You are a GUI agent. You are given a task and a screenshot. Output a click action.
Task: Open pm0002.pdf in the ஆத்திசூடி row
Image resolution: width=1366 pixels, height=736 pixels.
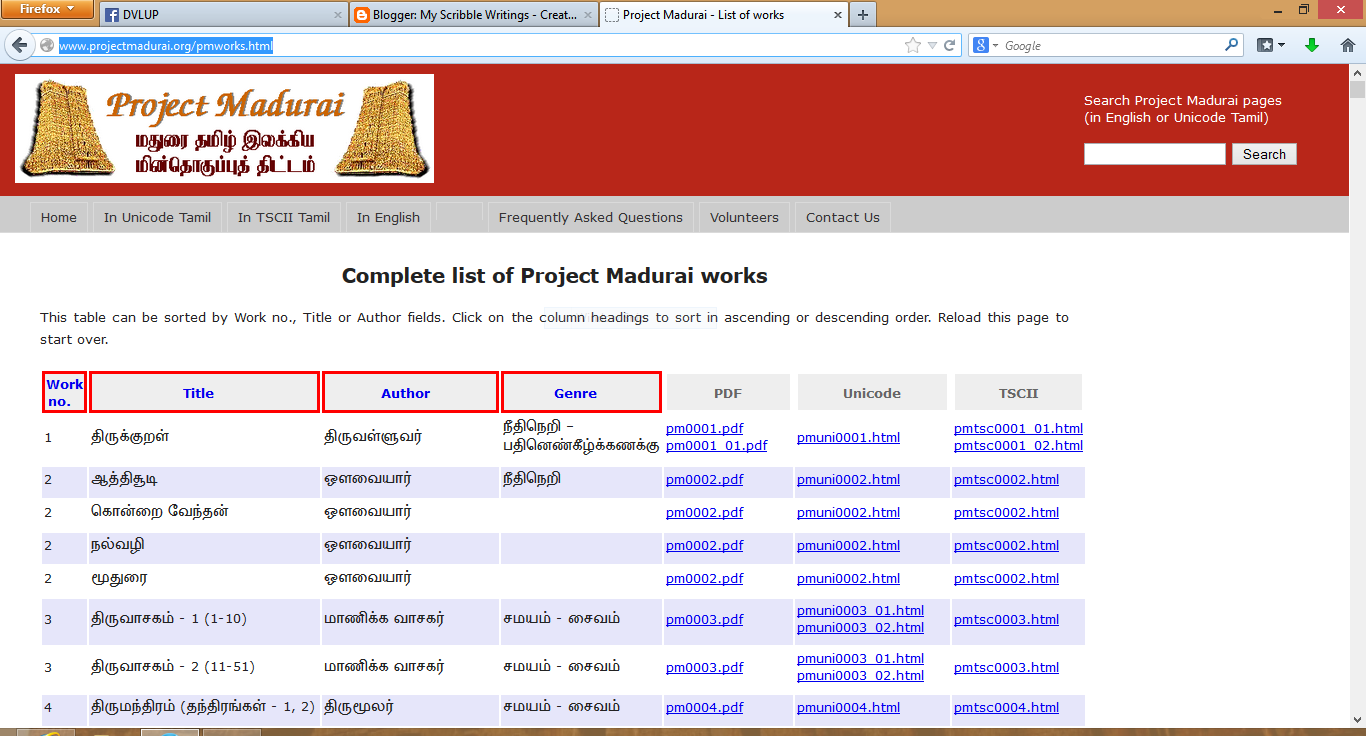[x=704, y=480]
